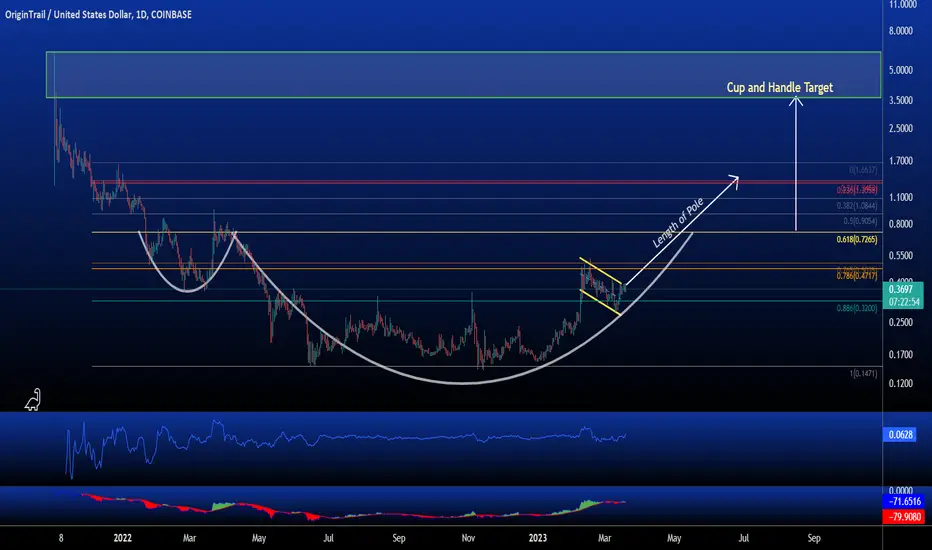Click the 0.1200 price axis label

pyautogui.click(x=900, y=384)
